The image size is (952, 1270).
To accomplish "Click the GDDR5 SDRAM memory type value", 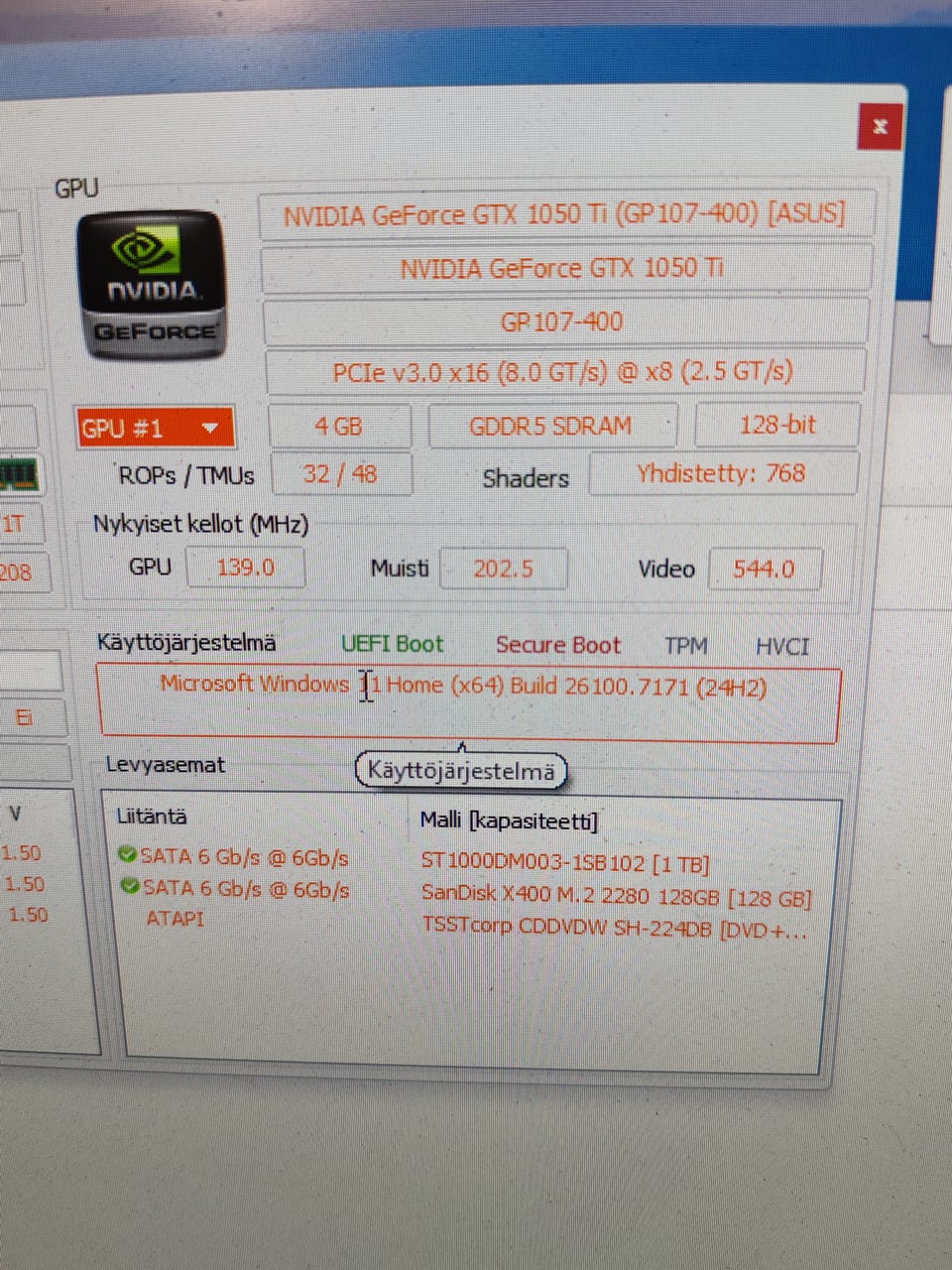I will coord(551,426).
